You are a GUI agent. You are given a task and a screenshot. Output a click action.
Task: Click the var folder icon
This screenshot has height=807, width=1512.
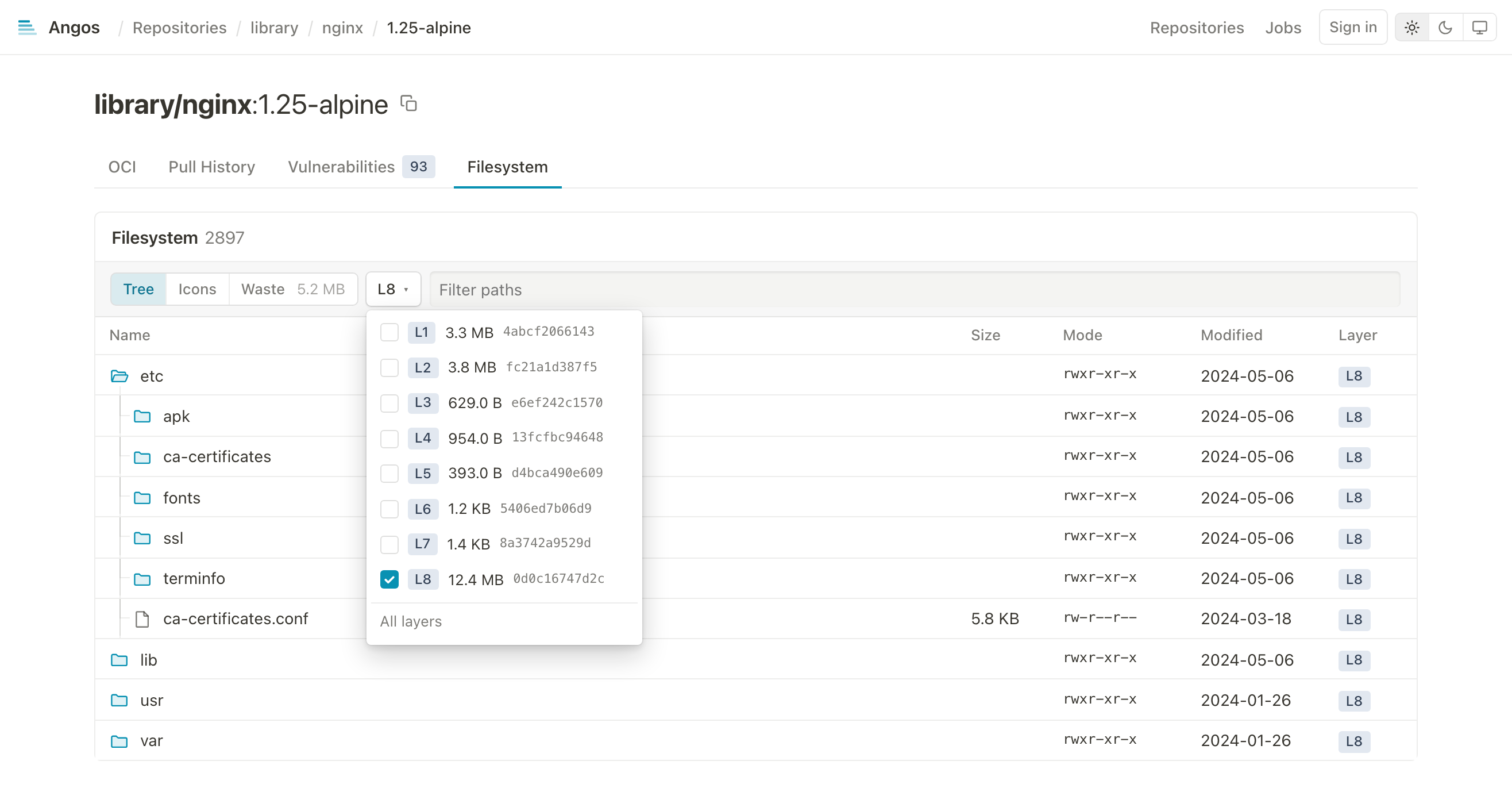(119, 741)
